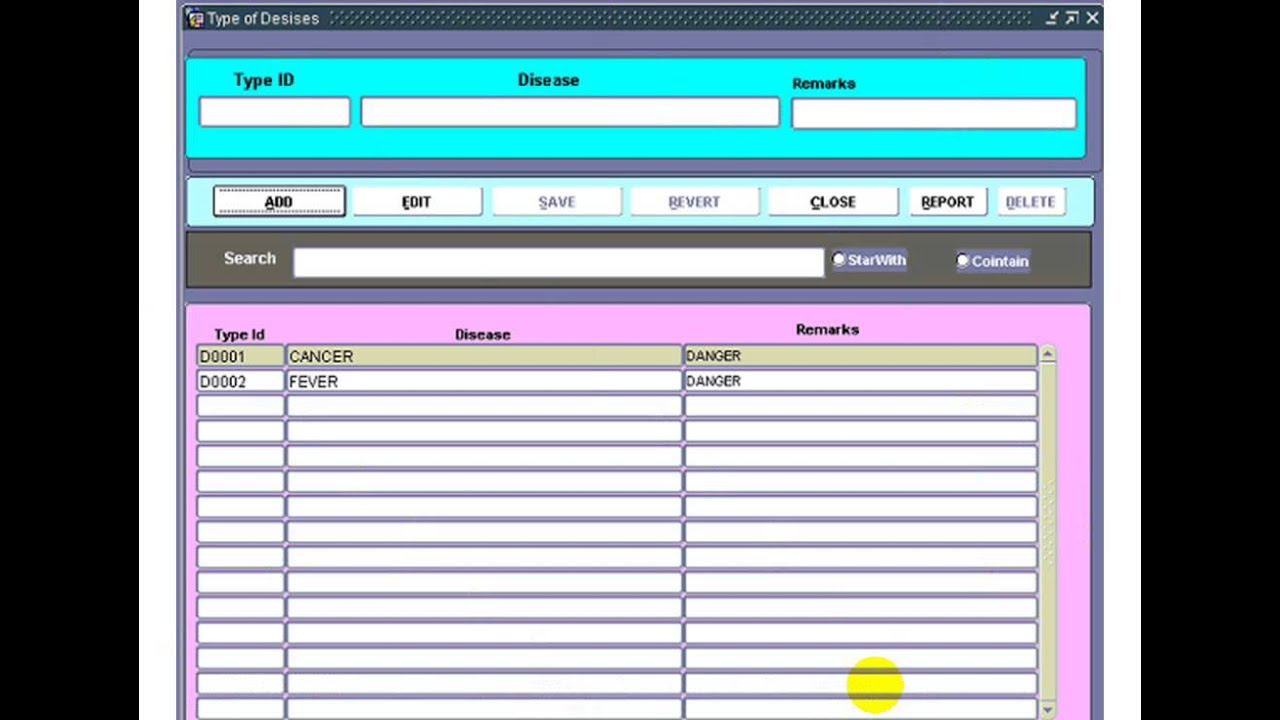Click the EDIT button

click(x=416, y=202)
